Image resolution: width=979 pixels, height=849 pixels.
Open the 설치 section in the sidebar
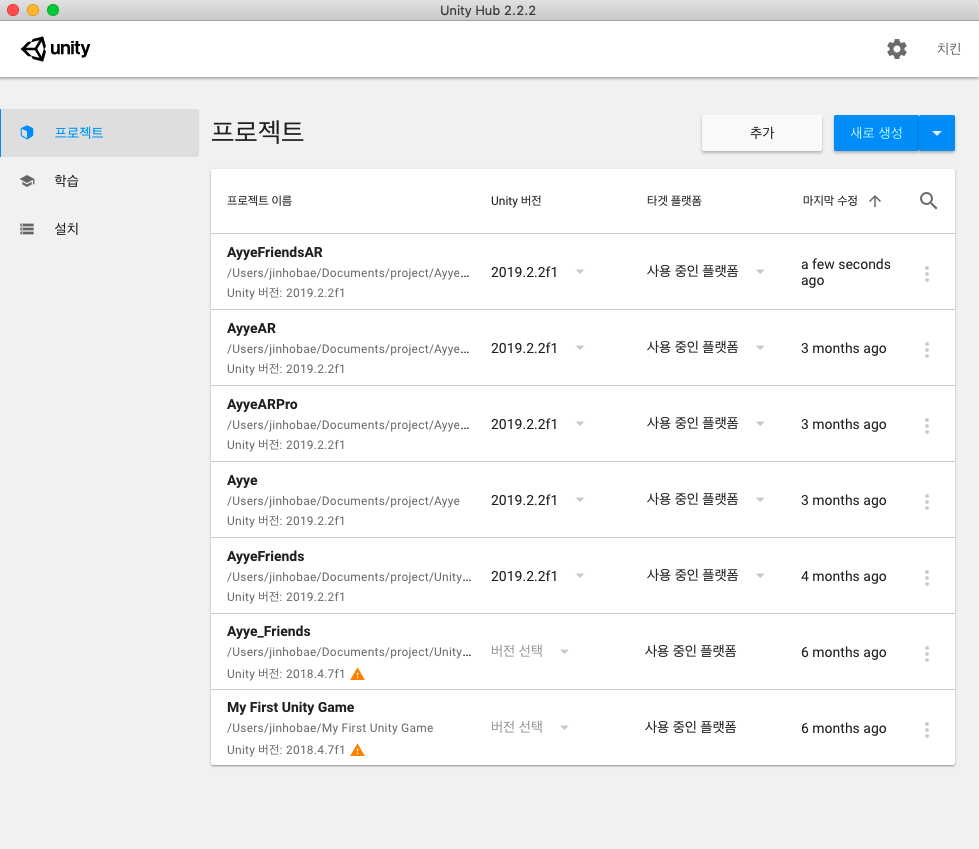pos(100,229)
